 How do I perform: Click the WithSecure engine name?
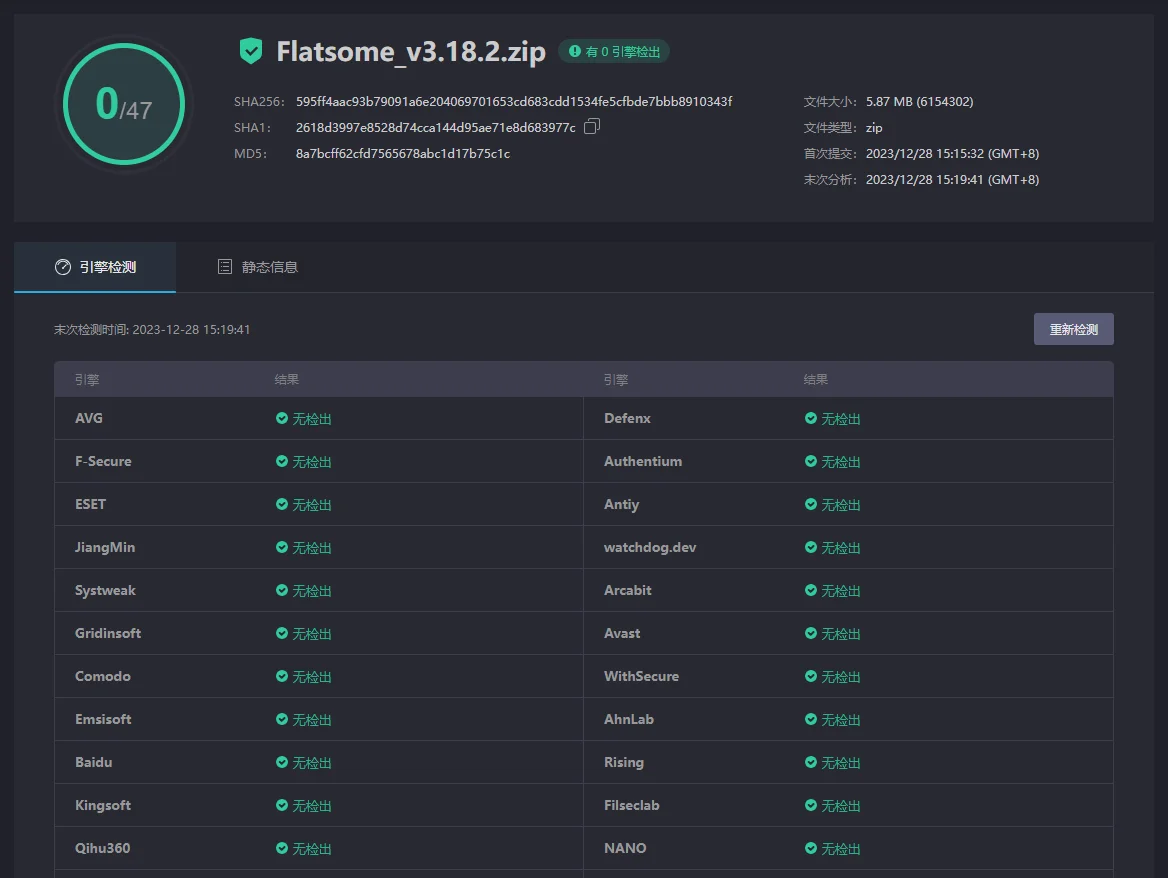pyautogui.click(x=641, y=676)
